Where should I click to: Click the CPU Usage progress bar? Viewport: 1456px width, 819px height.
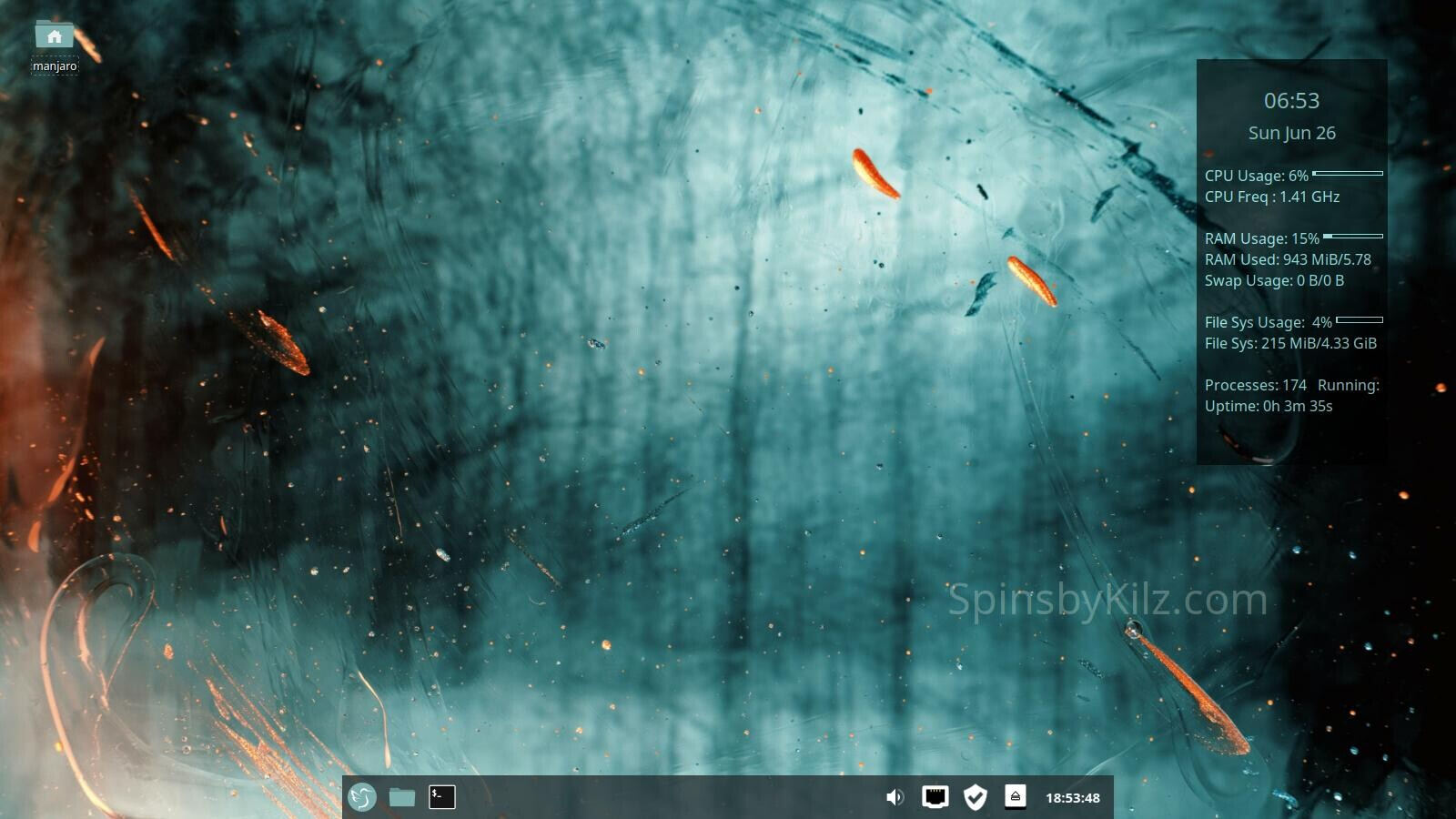point(1348,173)
